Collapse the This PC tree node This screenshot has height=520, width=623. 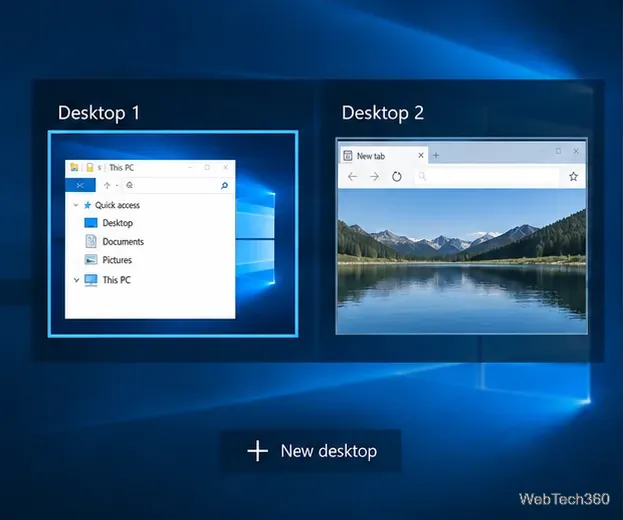(x=76, y=280)
